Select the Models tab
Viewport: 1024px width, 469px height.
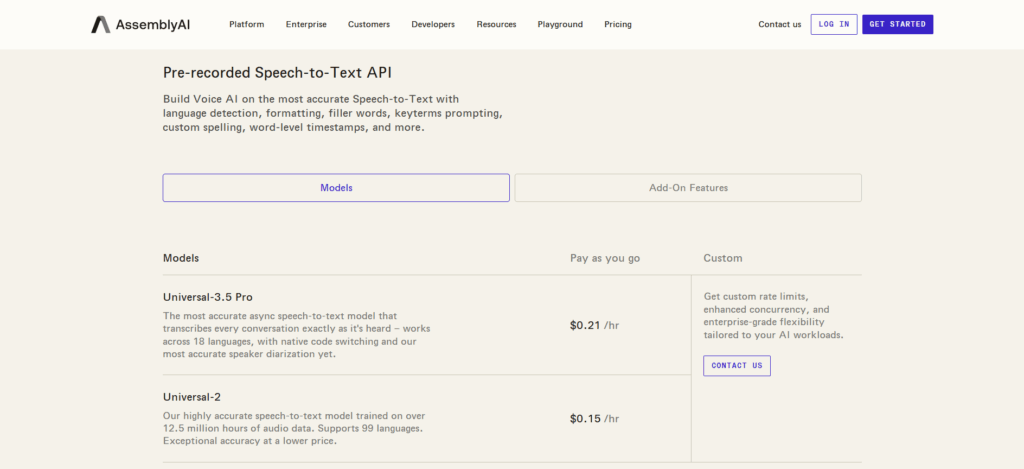point(336,187)
